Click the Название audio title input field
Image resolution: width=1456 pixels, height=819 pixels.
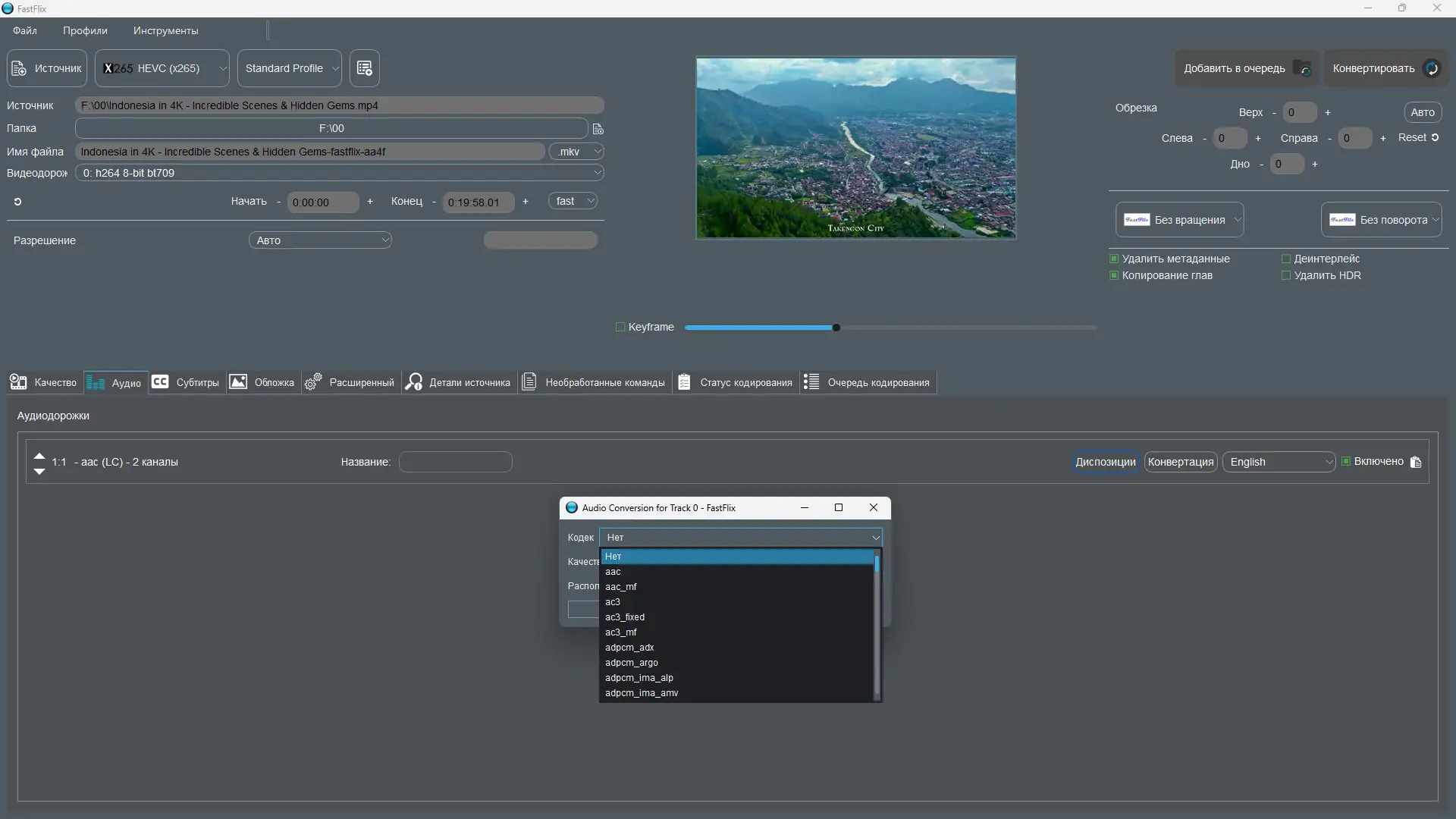(455, 462)
